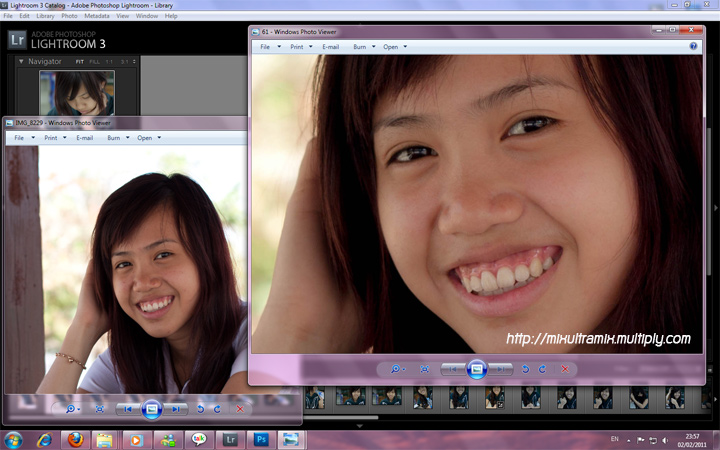Click E-mail in IMG_8229 viewer toolbar
This screenshot has height=450, width=720.
[x=84, y=138]
